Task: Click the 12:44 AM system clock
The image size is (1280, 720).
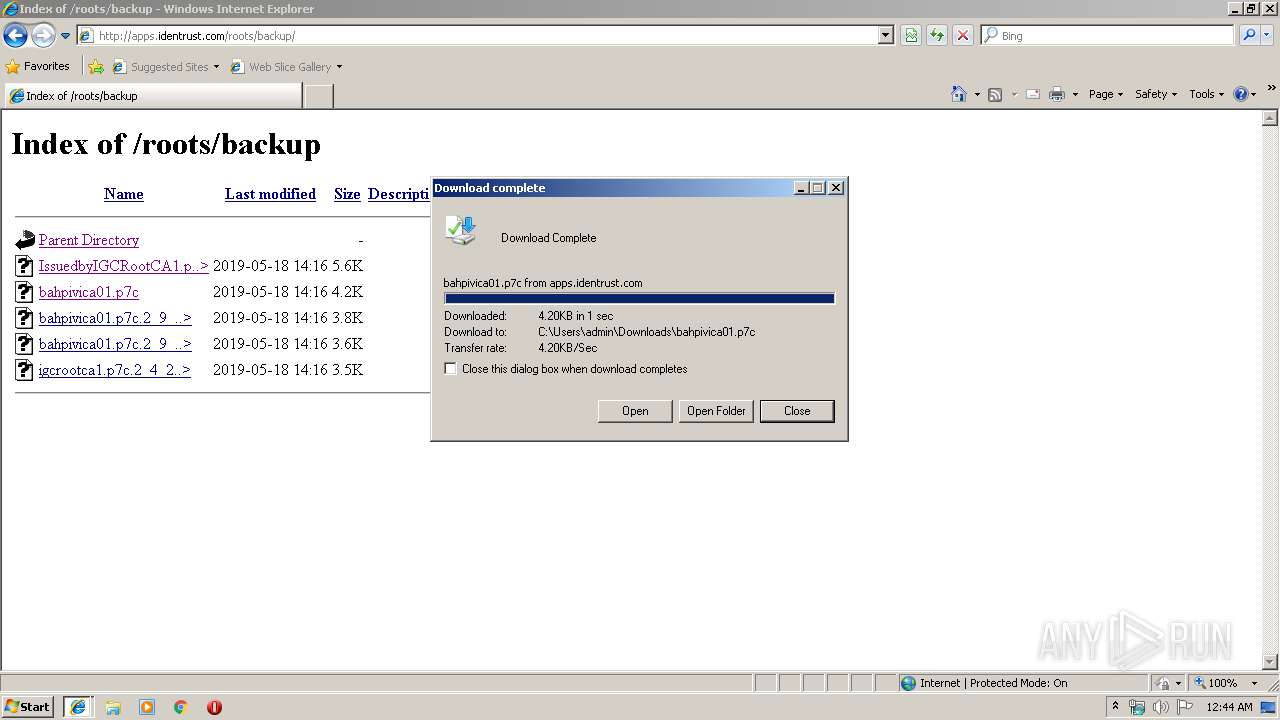Action: [1229, 707]
